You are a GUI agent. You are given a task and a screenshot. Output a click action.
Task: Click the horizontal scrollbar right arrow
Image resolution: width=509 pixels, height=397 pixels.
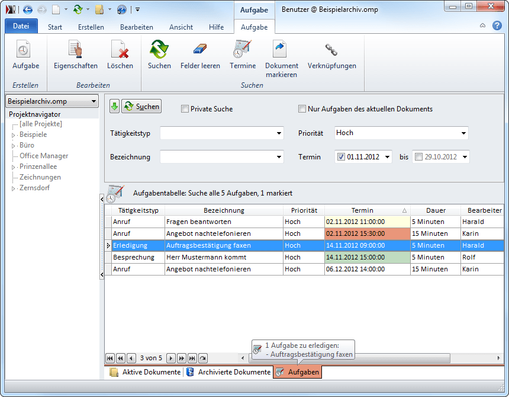(x=498, y=358)
